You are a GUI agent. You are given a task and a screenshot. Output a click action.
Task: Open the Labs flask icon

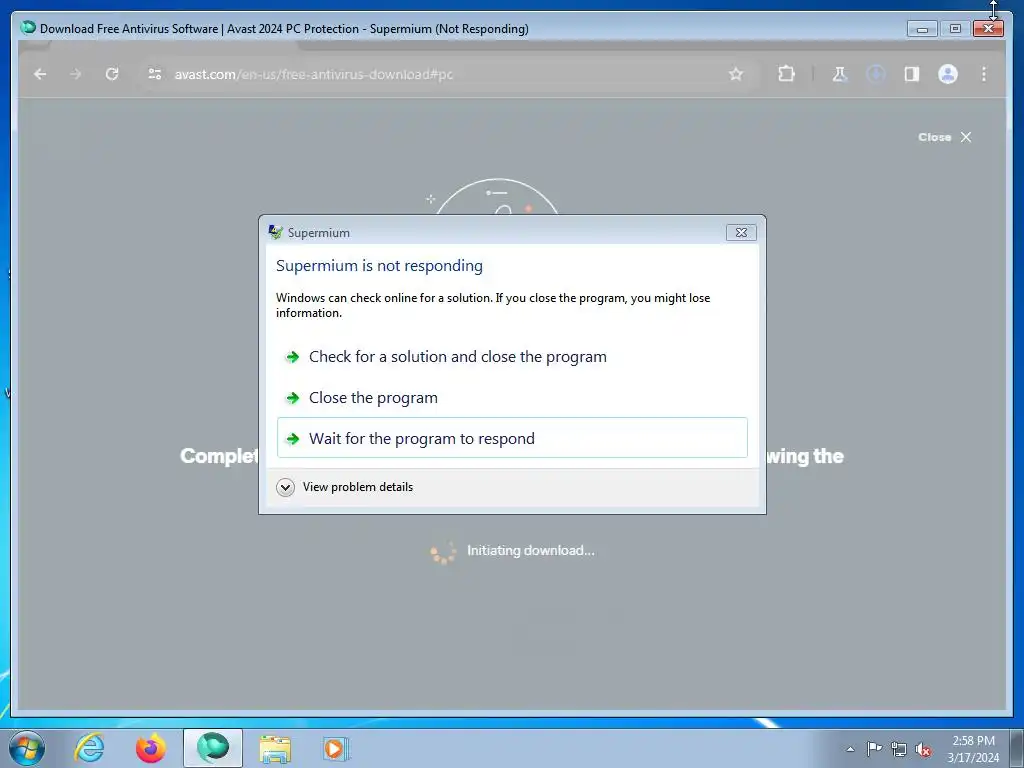coord(840,74)
